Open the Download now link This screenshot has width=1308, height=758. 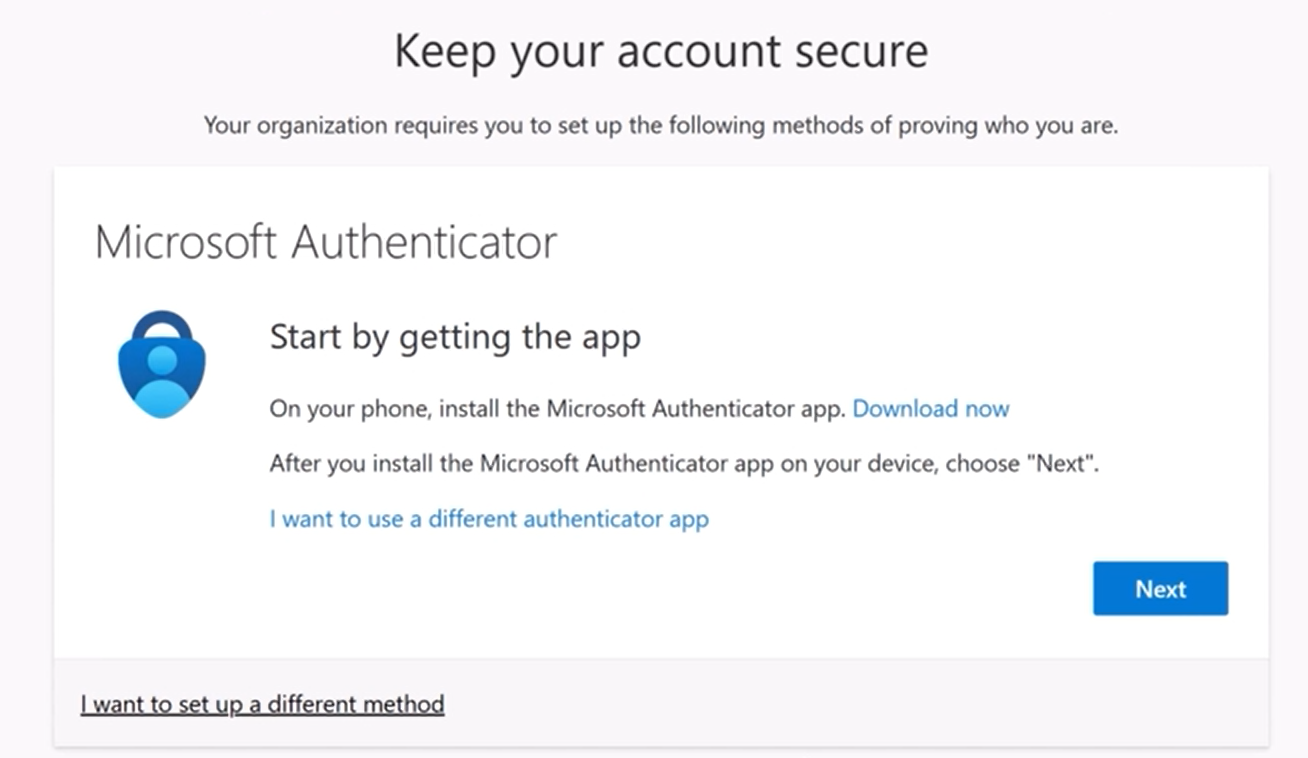pyautogui.click(x=931, y=409)
